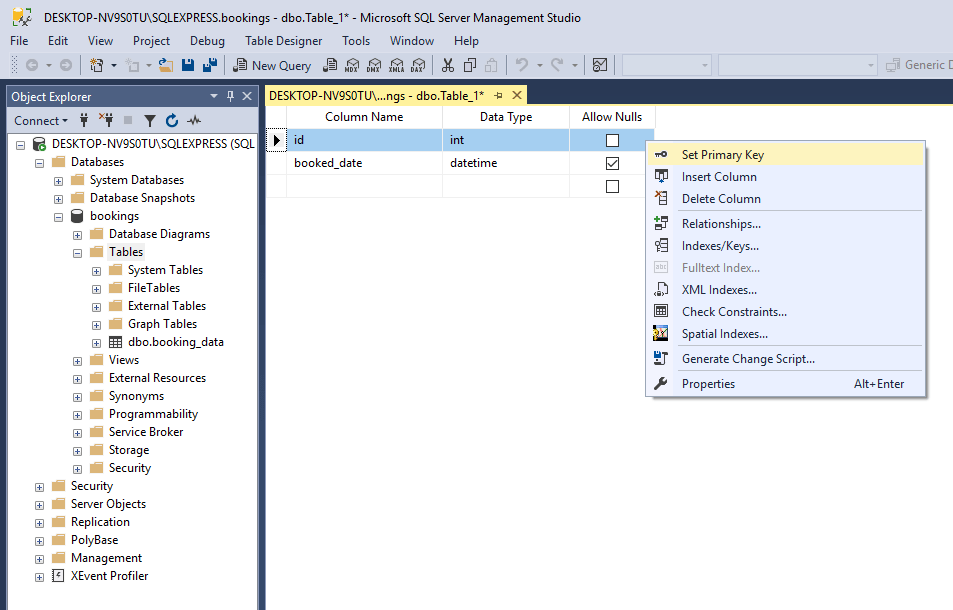Open the XML Indexes... context menu entry
Image resolution: width=953 pixels, height=610 pixels.
tap(785, 290)
